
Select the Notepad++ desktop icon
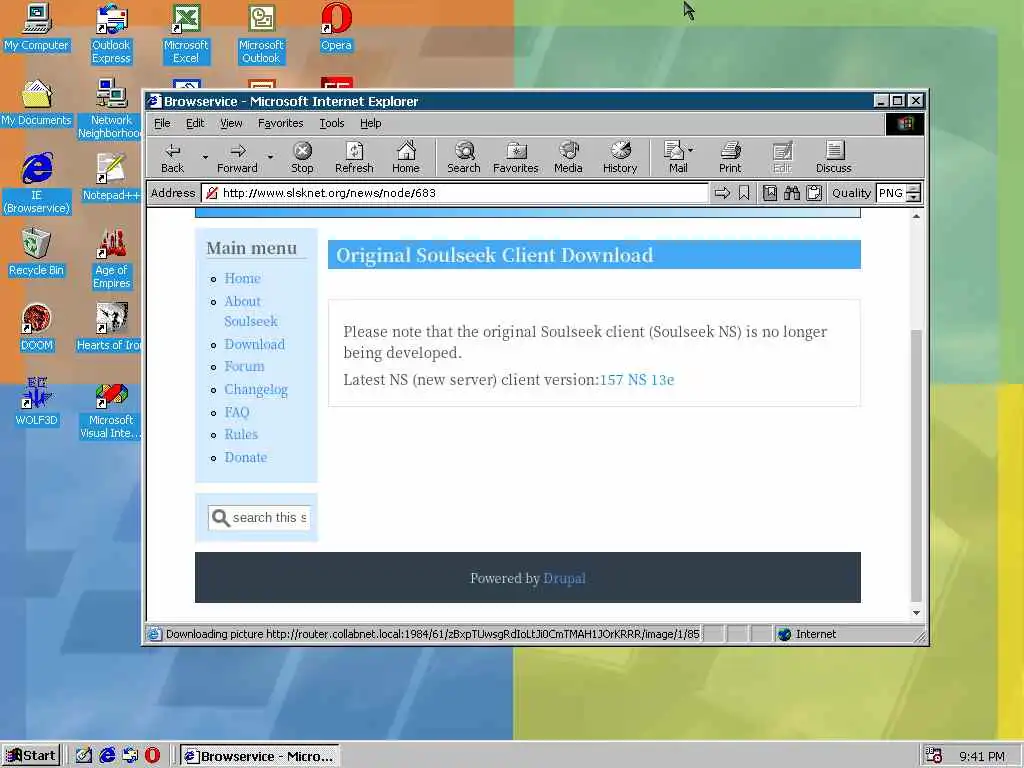pos(111,178)
